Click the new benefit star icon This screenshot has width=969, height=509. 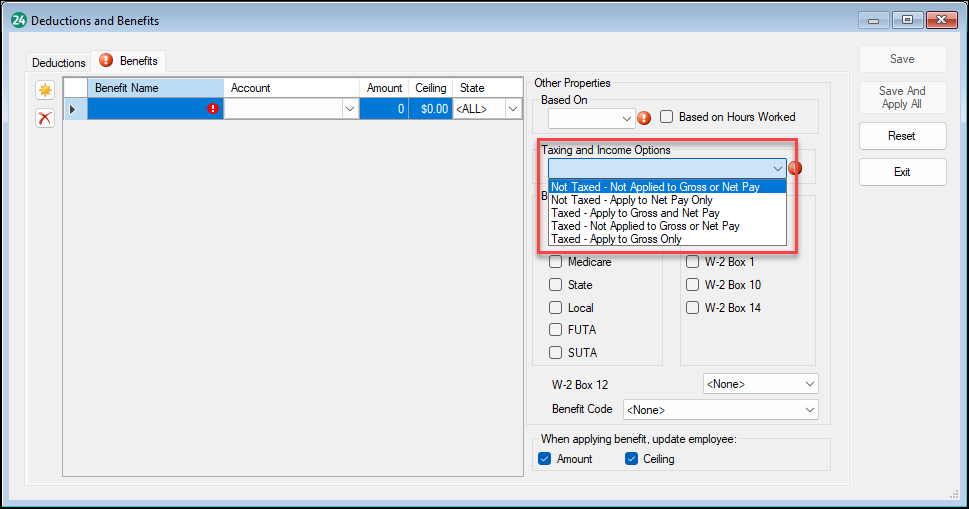(x=45, y=90)
